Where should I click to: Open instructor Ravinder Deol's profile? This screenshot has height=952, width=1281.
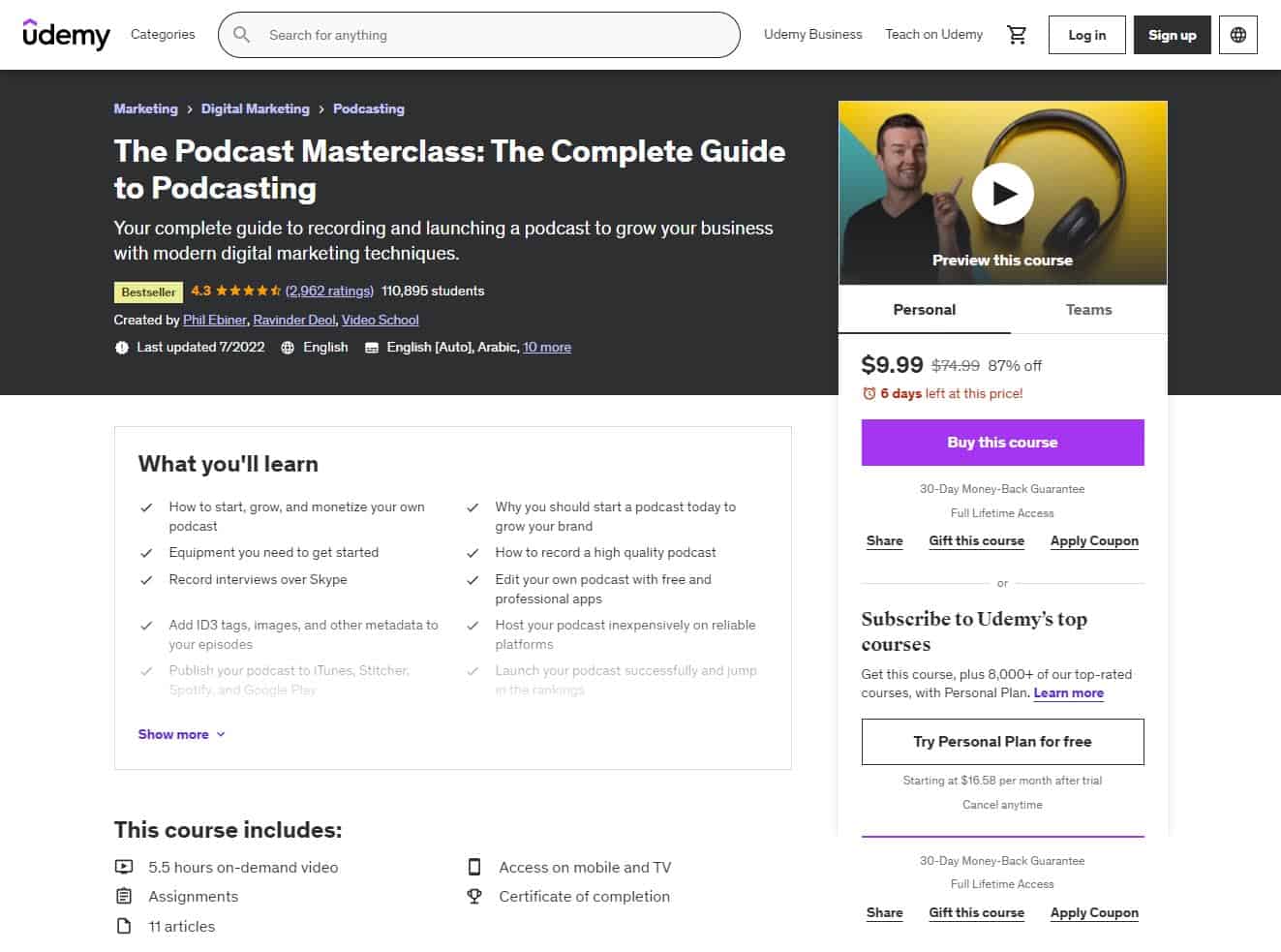click(x=294, y=320)
